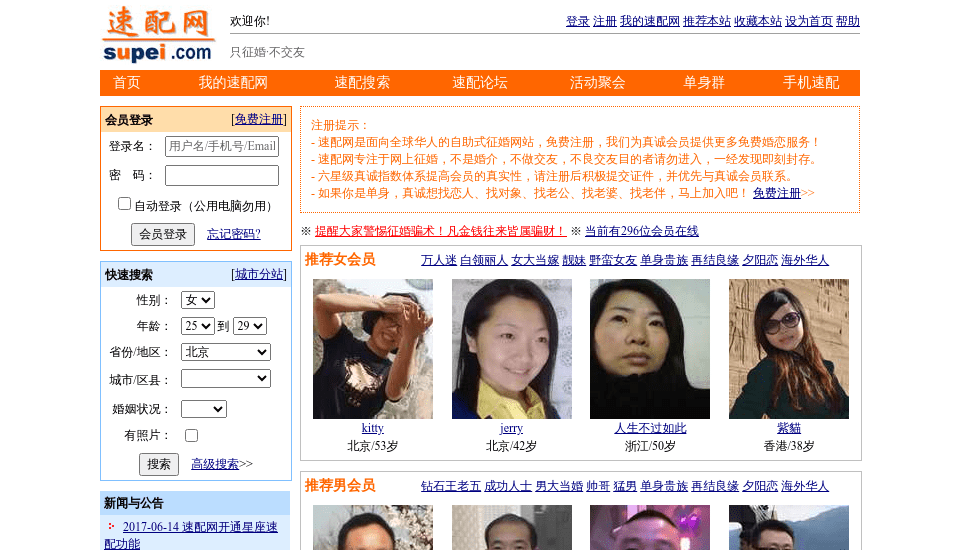Click the 人生不过如此 member name link
Image resolution: width=960 pixels, height=550 pixels.
coord(650,428)
